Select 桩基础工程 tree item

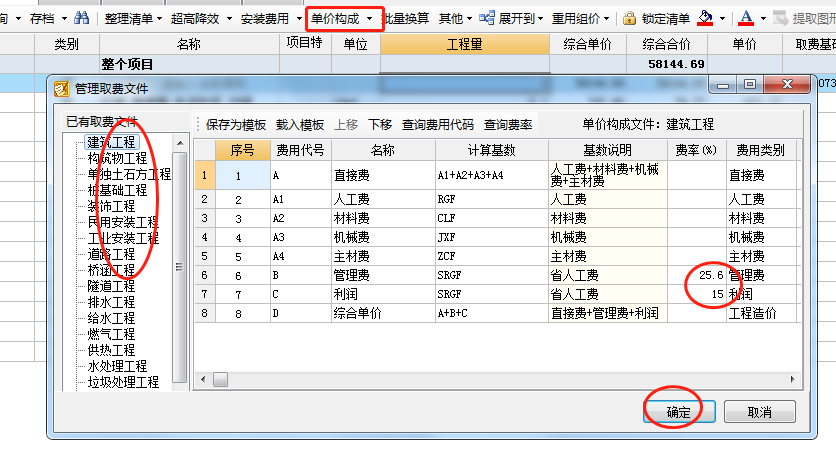117,190
